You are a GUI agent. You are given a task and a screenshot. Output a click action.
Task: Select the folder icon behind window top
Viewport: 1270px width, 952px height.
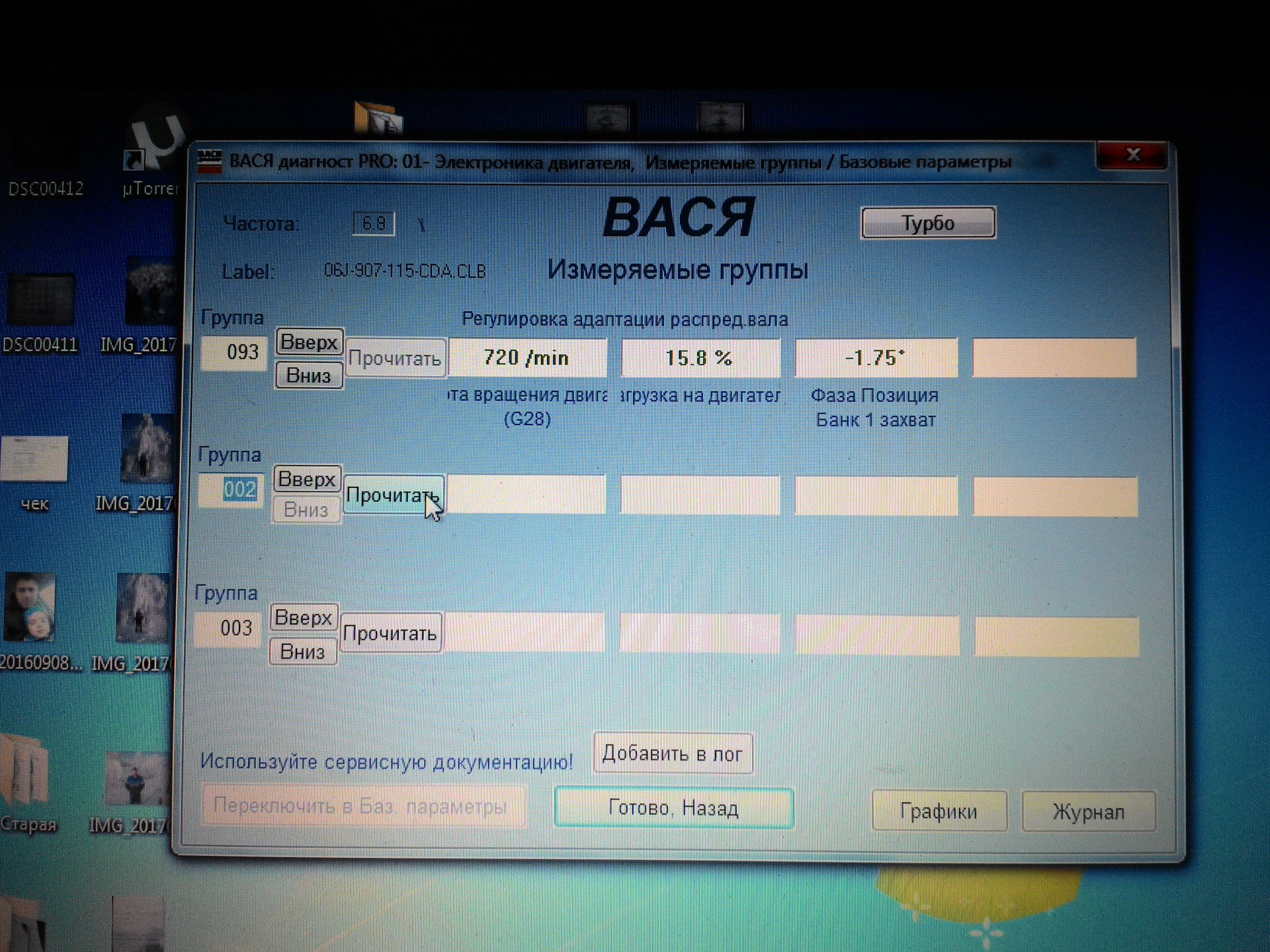click(378, 119)
